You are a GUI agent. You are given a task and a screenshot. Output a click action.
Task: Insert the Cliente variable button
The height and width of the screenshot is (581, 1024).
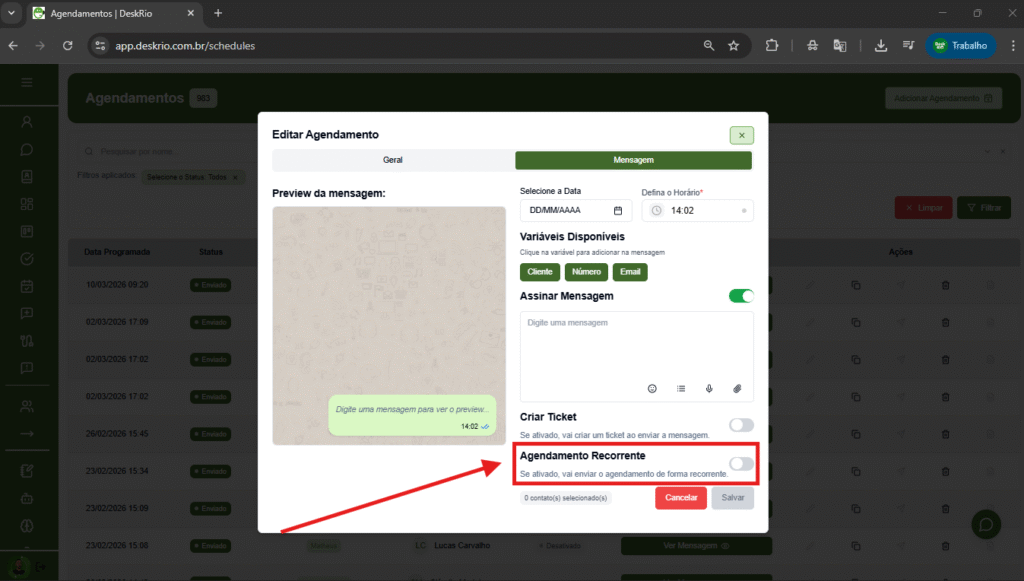[x=540, y=272]
